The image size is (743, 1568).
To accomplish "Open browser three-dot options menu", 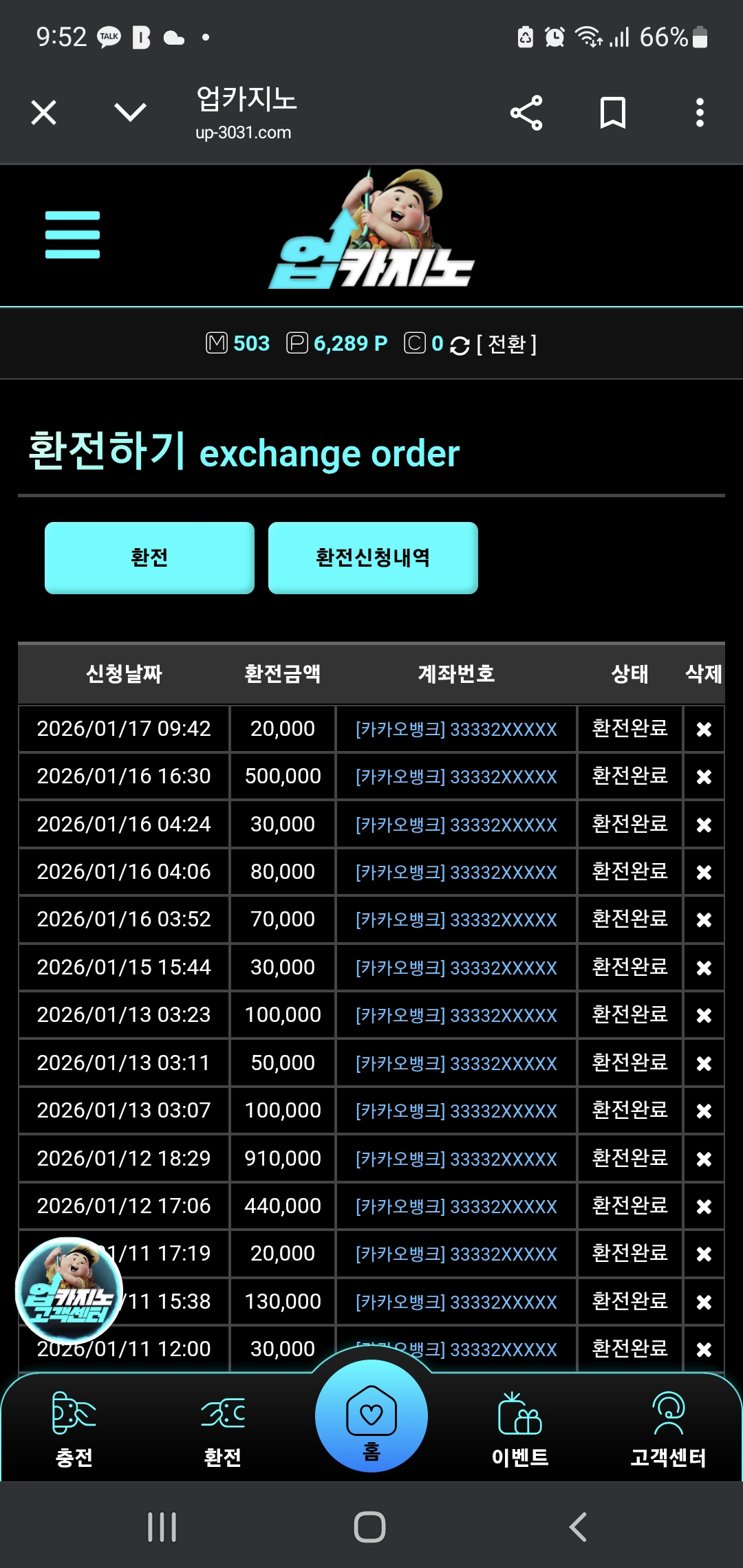I will (x=700, y=113).
